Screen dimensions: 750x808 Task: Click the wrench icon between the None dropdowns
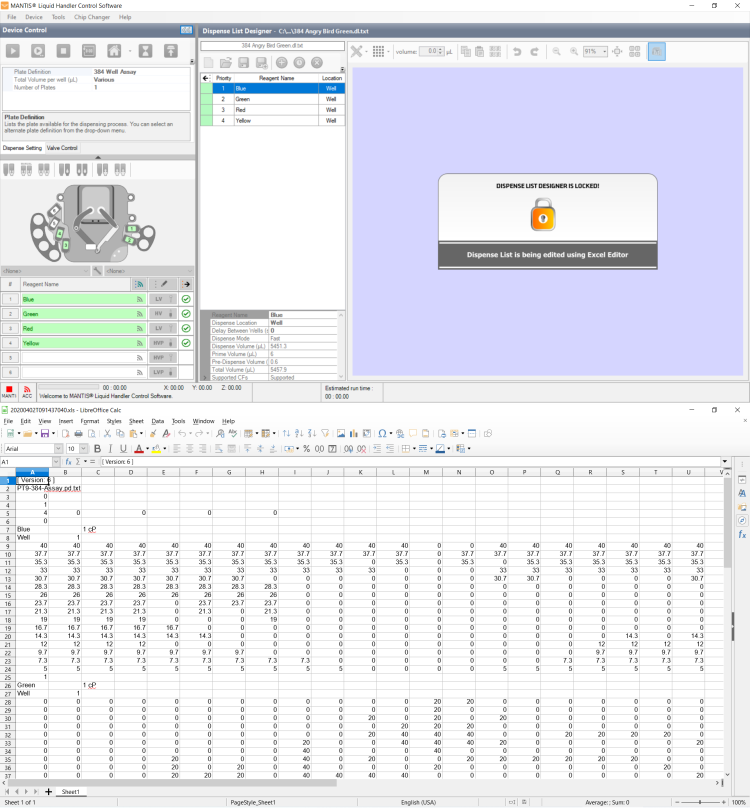[97, 271]
